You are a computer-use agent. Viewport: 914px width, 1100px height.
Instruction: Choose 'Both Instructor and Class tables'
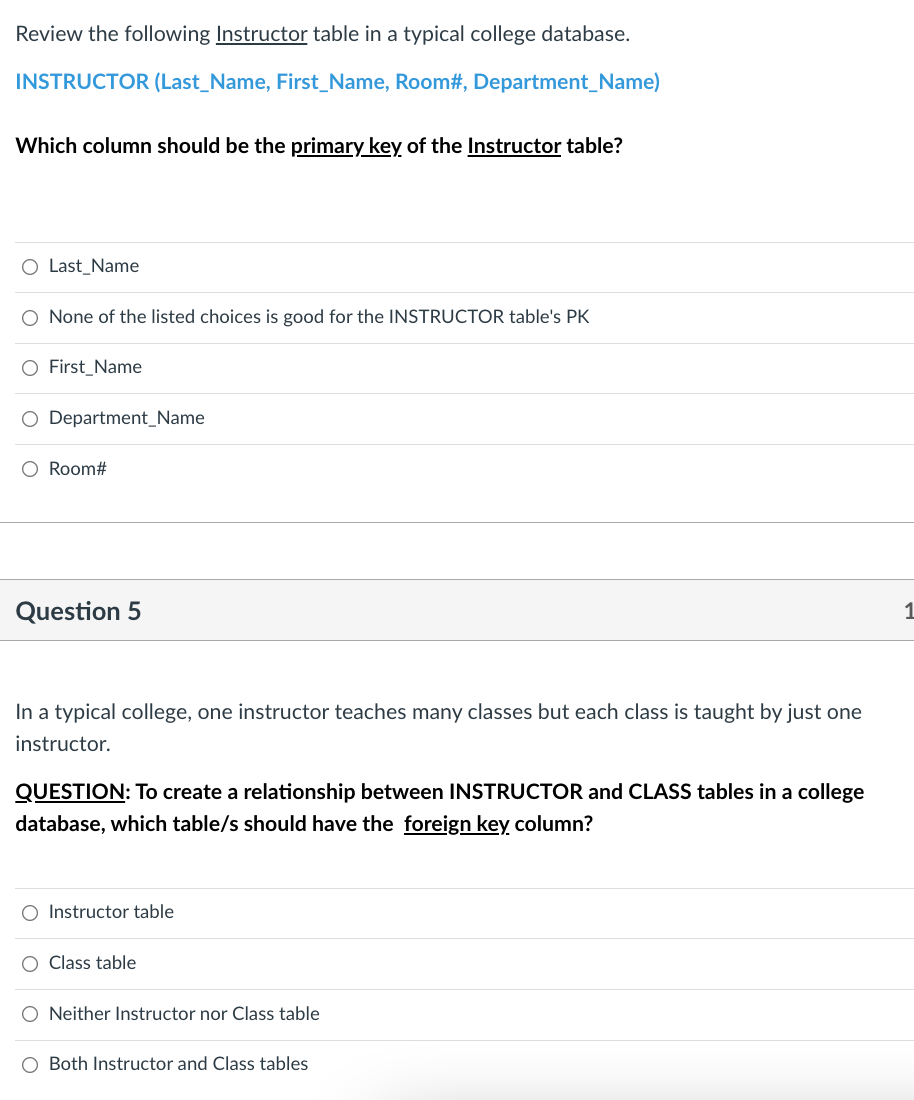coord(30,1064)
